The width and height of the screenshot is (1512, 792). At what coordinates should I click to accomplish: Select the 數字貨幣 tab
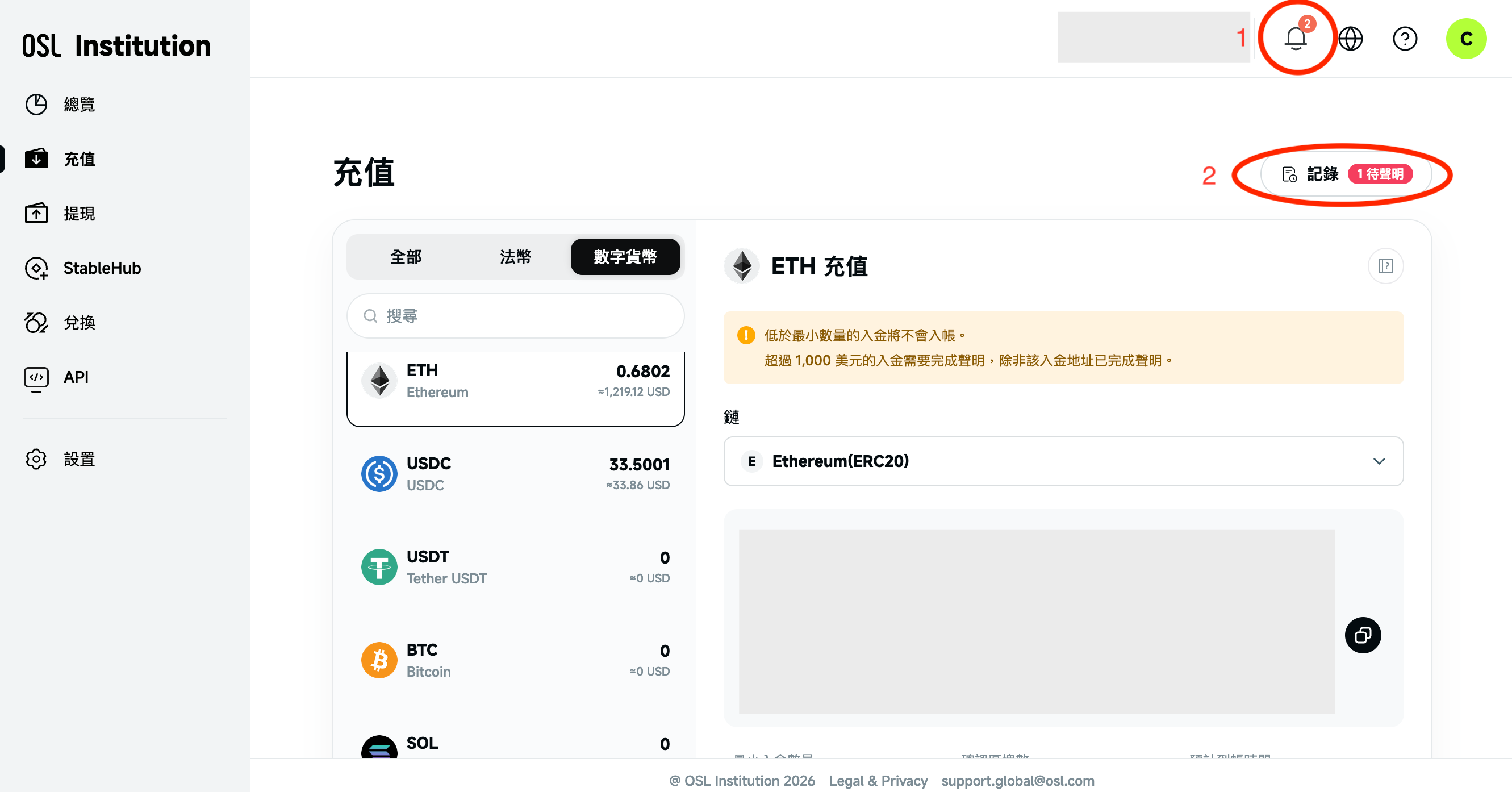(625, 257)
